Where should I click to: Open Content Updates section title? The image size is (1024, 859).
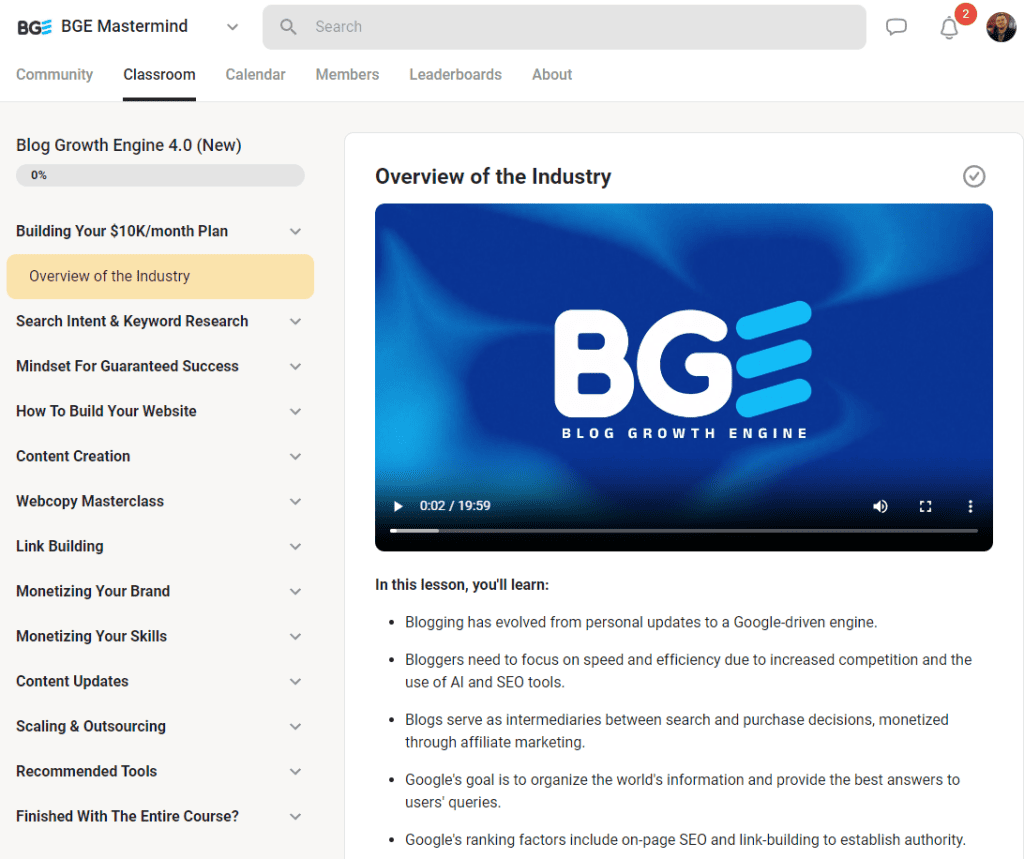(x=72, y=682)
